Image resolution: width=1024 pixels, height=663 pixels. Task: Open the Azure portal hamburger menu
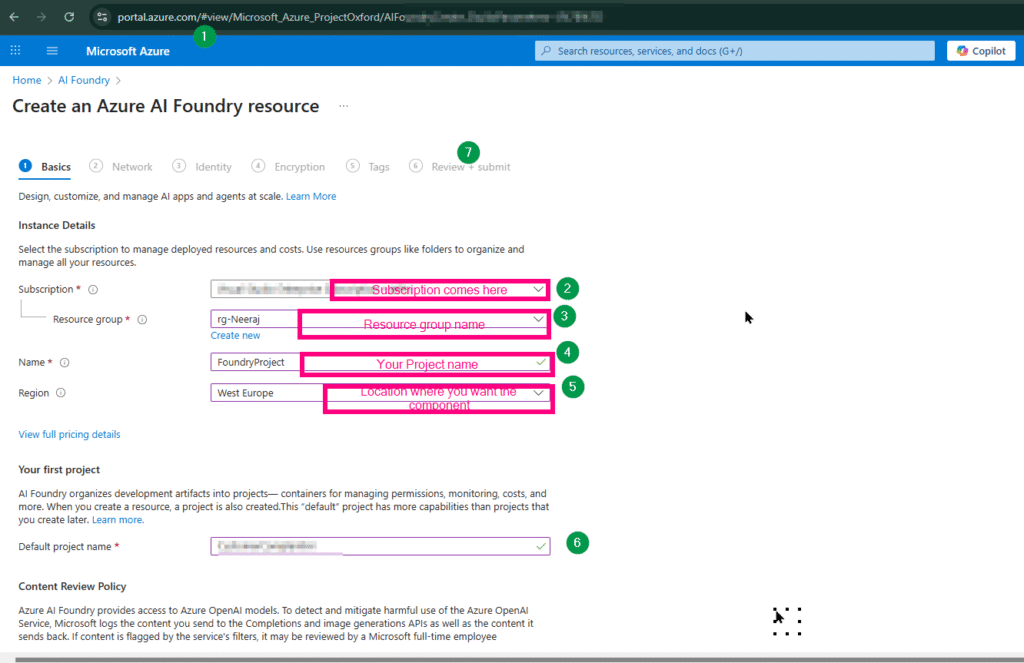[x=52, y=50]
